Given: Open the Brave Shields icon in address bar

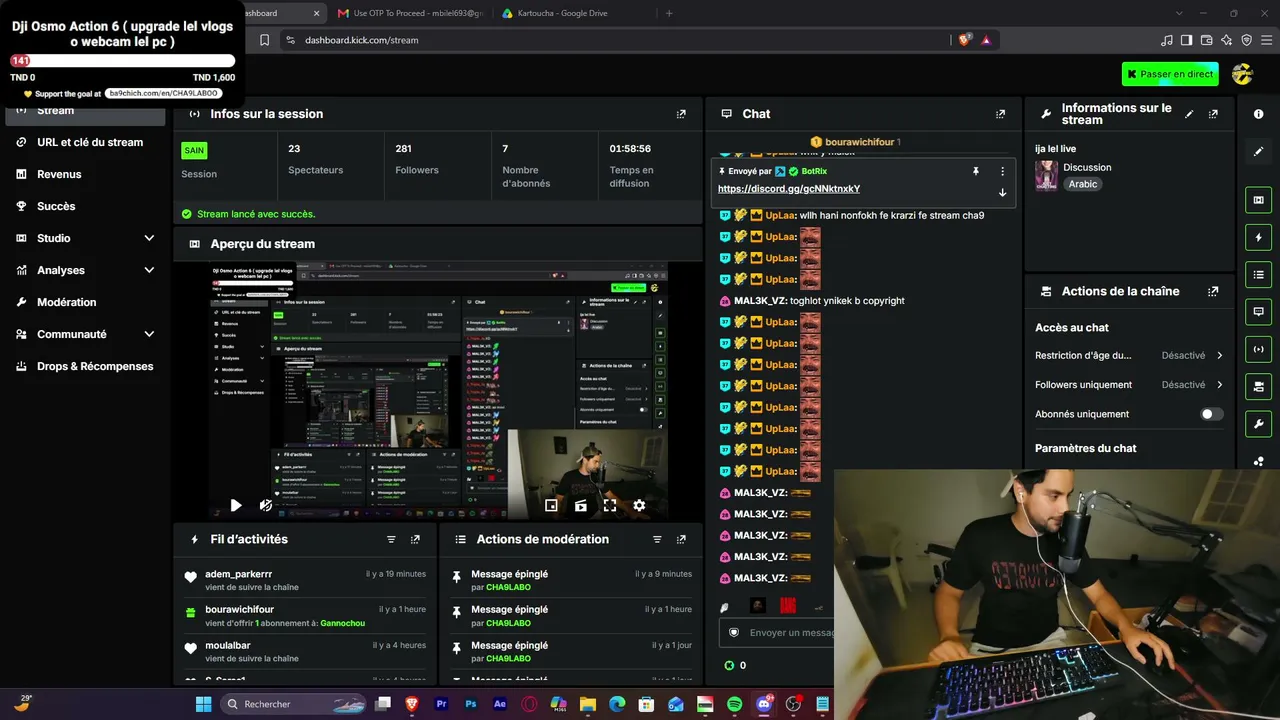Looking at the screenshot, I should [x=964, y=40].
